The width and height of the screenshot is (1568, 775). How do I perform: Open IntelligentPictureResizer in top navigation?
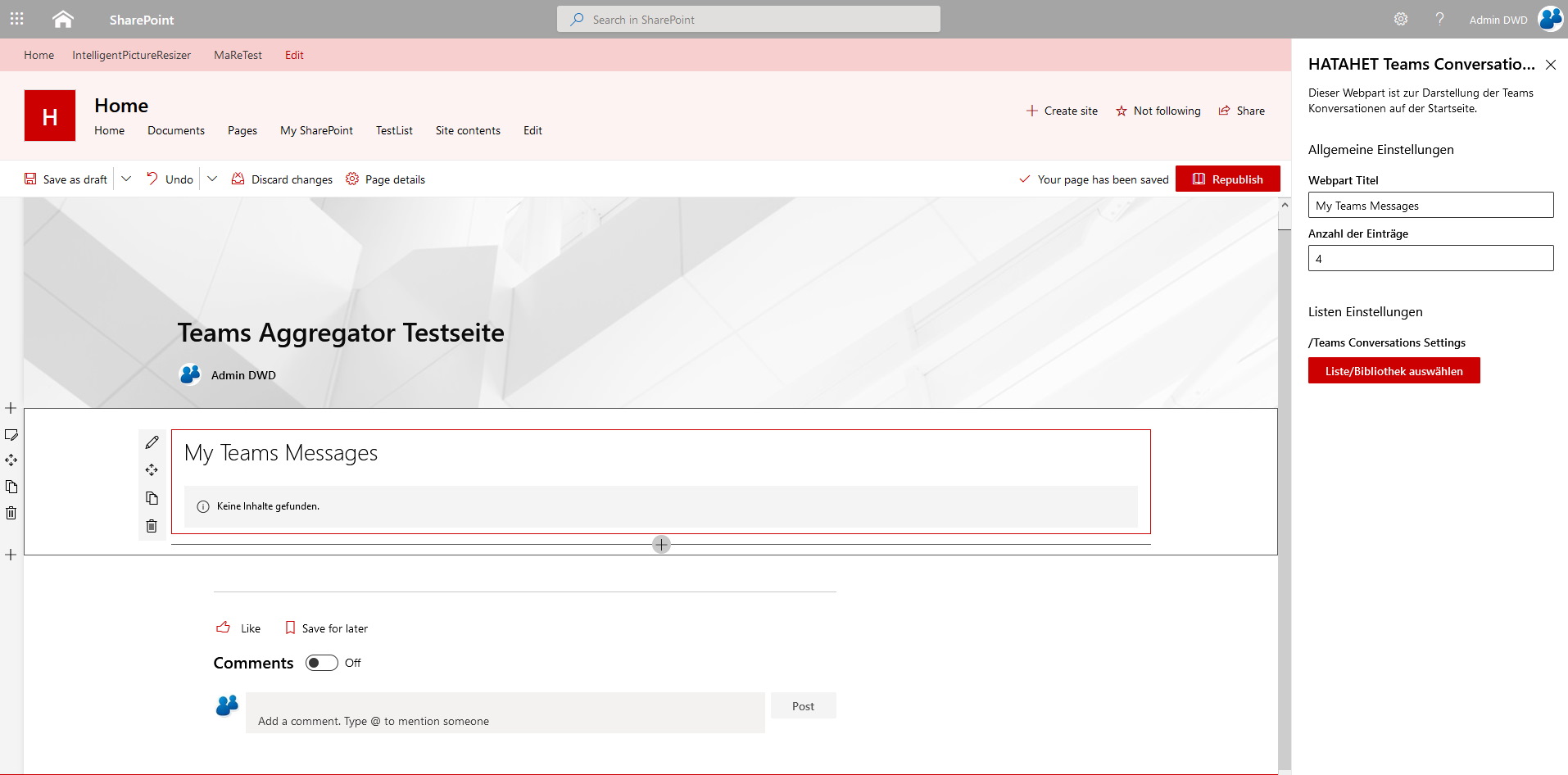(x=131, y=55)
